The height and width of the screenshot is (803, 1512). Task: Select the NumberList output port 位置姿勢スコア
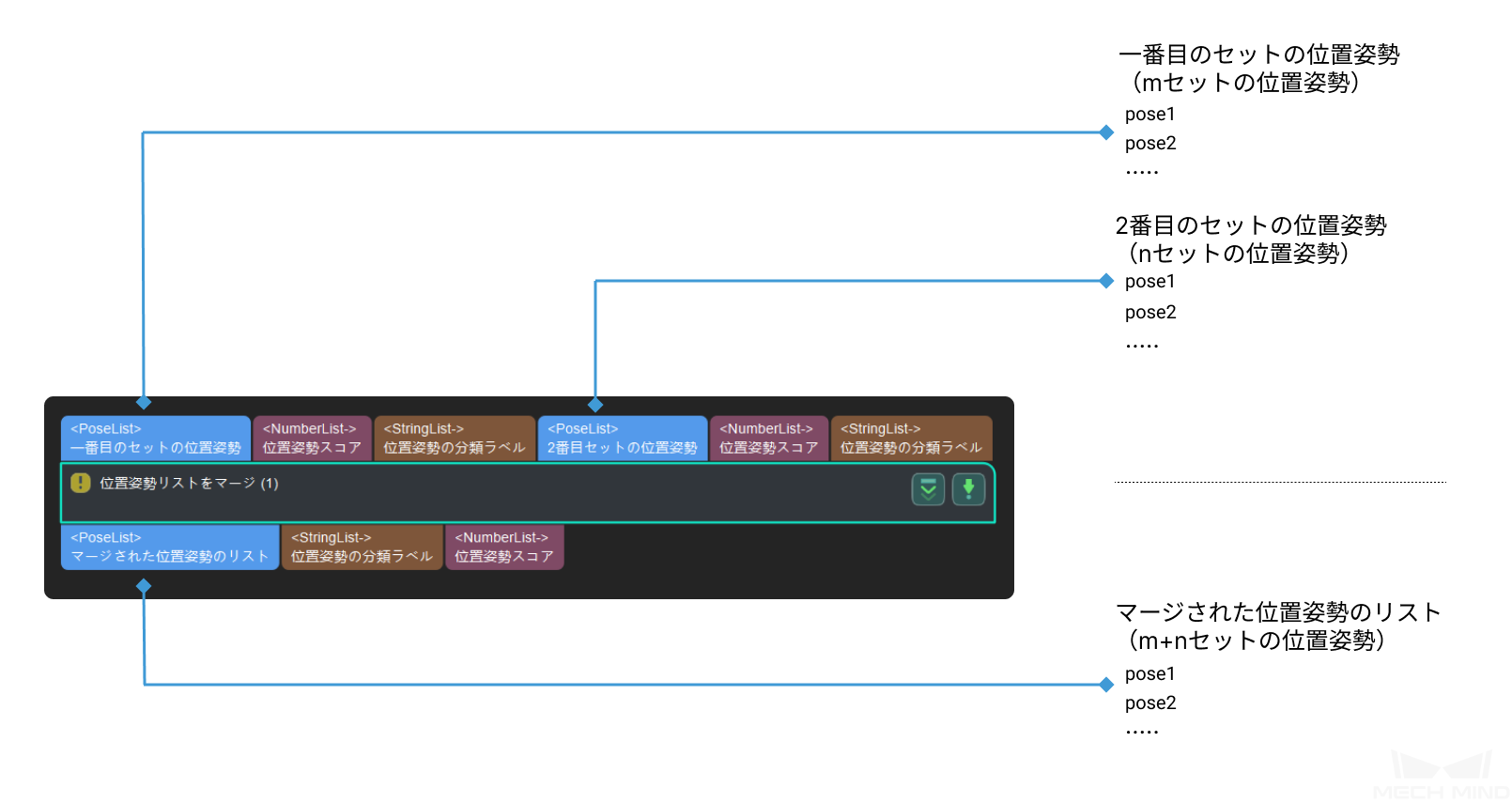(504, 548)
